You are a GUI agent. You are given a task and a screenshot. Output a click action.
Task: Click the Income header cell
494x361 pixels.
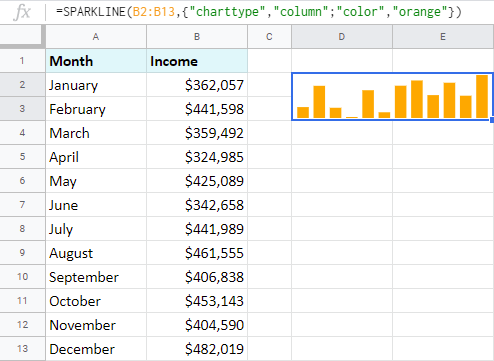coord(197,61)
